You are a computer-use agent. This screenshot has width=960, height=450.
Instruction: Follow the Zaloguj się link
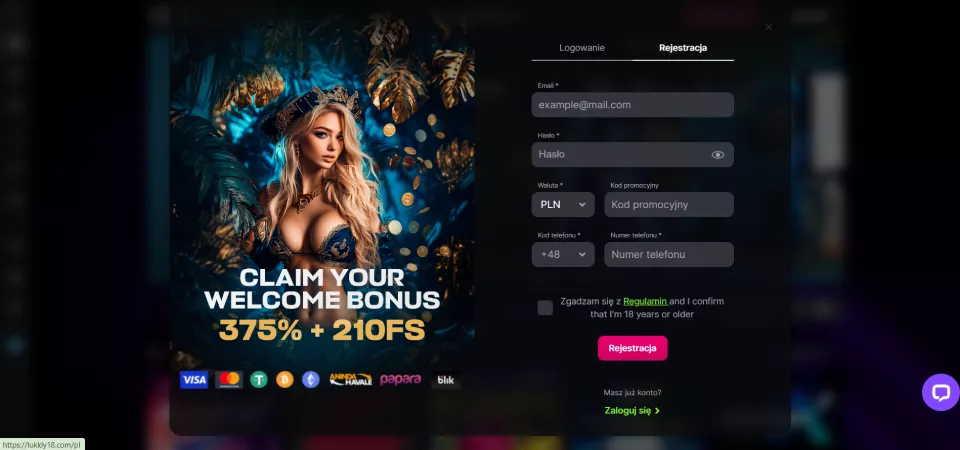(632, 411)
